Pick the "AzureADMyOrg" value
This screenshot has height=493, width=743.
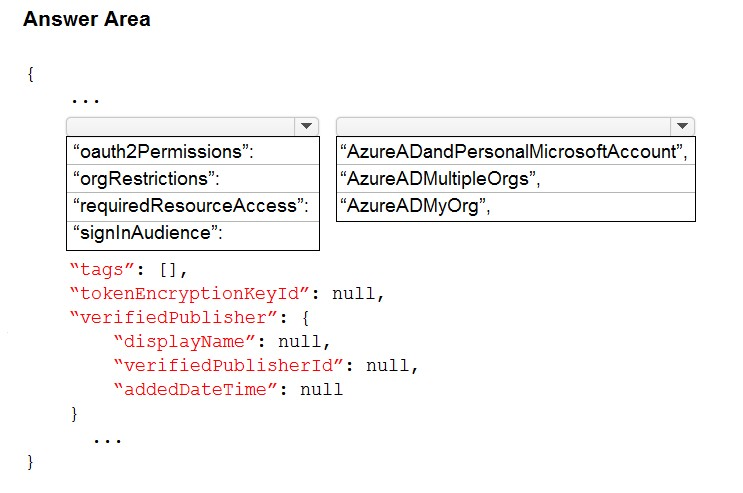(516, 206)
